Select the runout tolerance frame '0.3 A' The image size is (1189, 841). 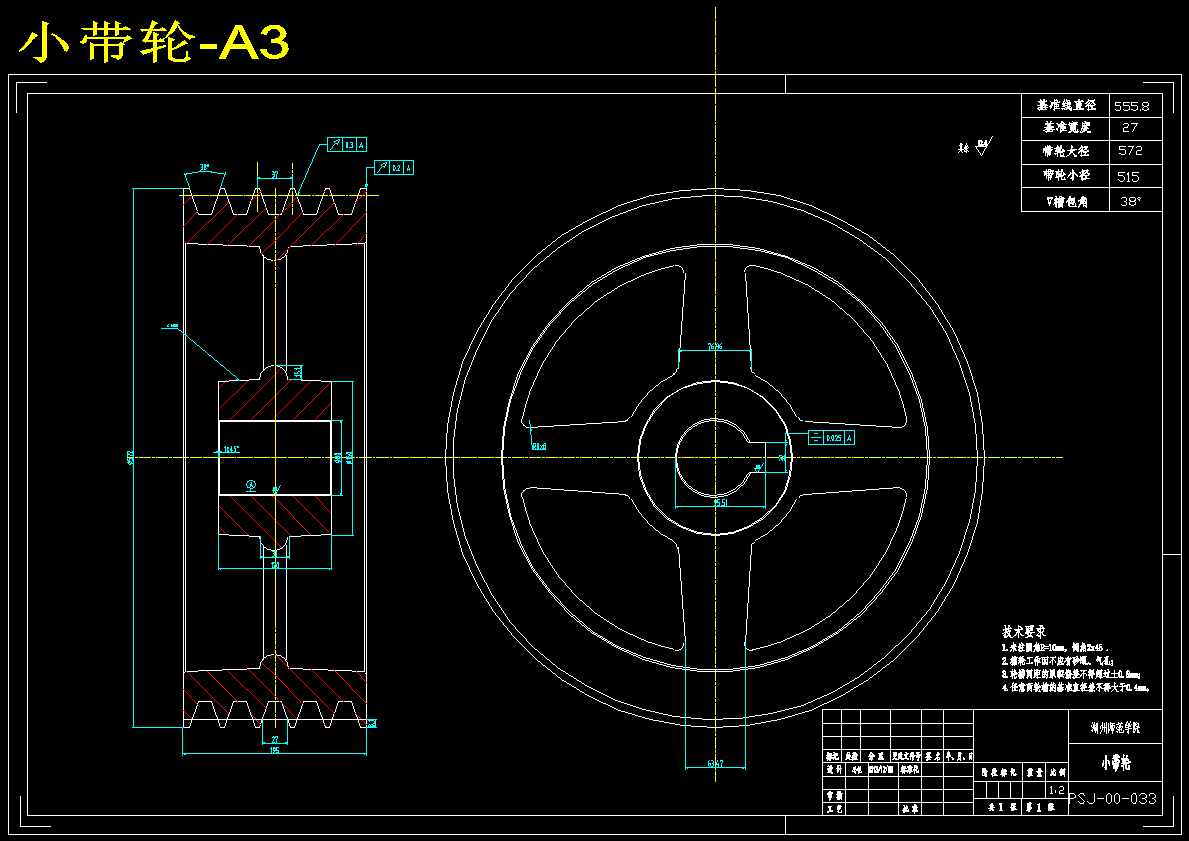(x=347, y=145)
